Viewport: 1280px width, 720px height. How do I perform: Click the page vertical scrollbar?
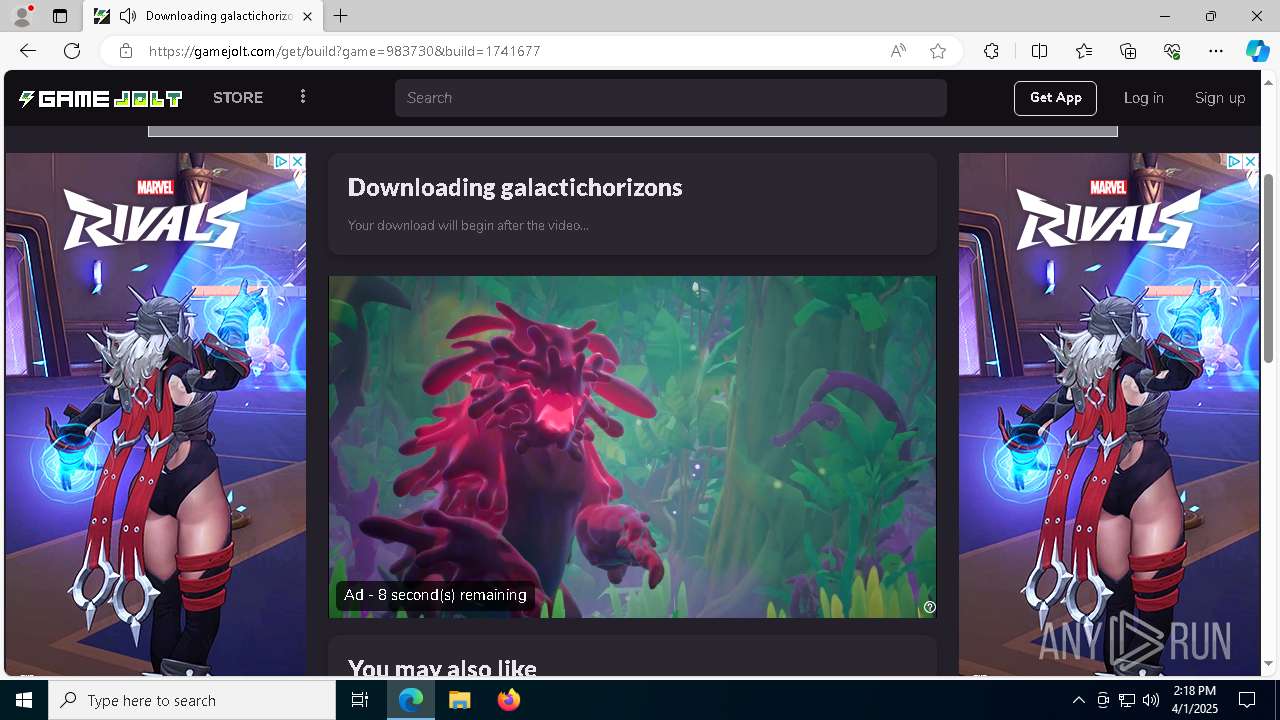[x=1269, y=268]
